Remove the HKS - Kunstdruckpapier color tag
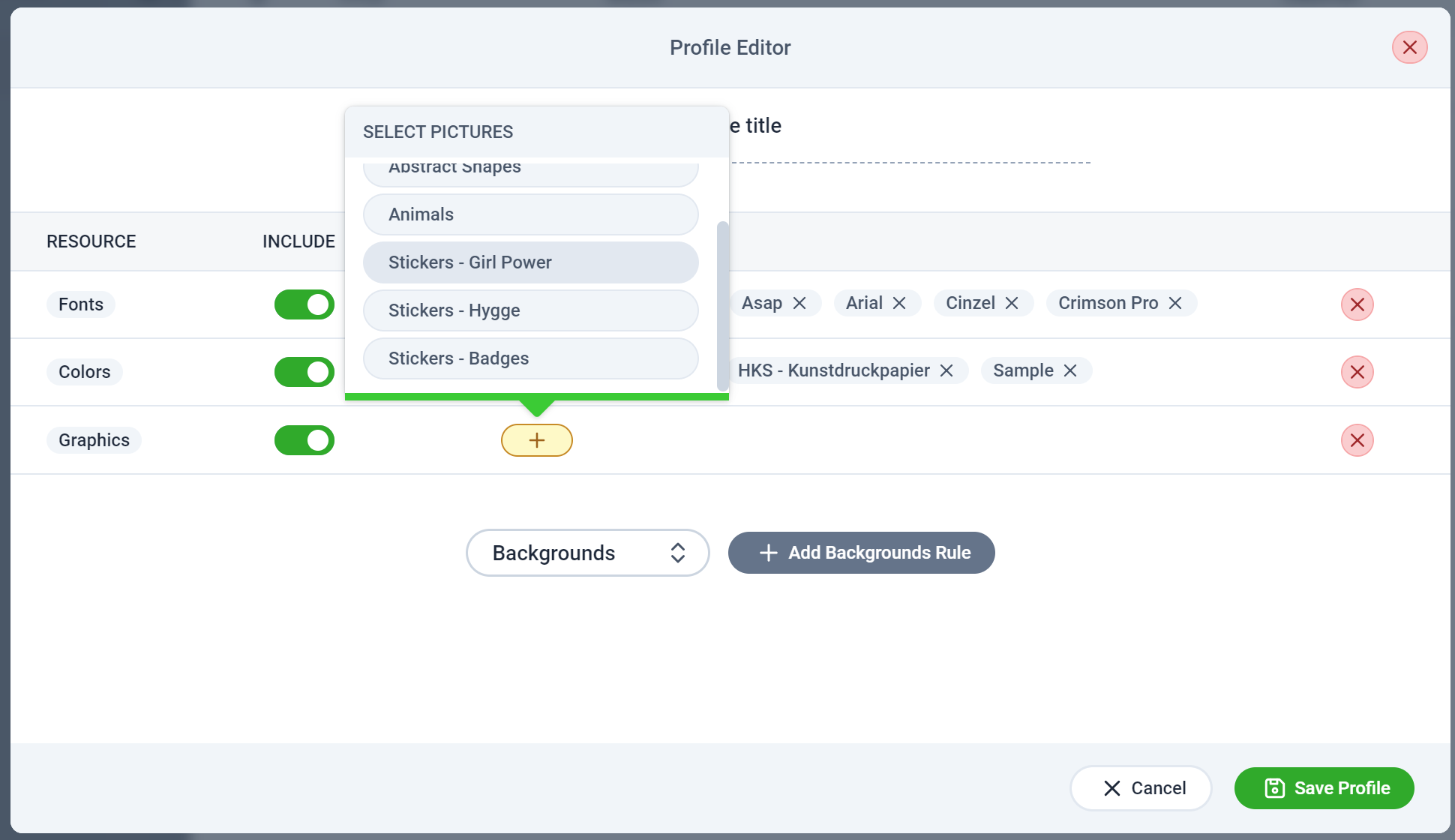This screenshot has width=1455, height=840. [946, 370]
